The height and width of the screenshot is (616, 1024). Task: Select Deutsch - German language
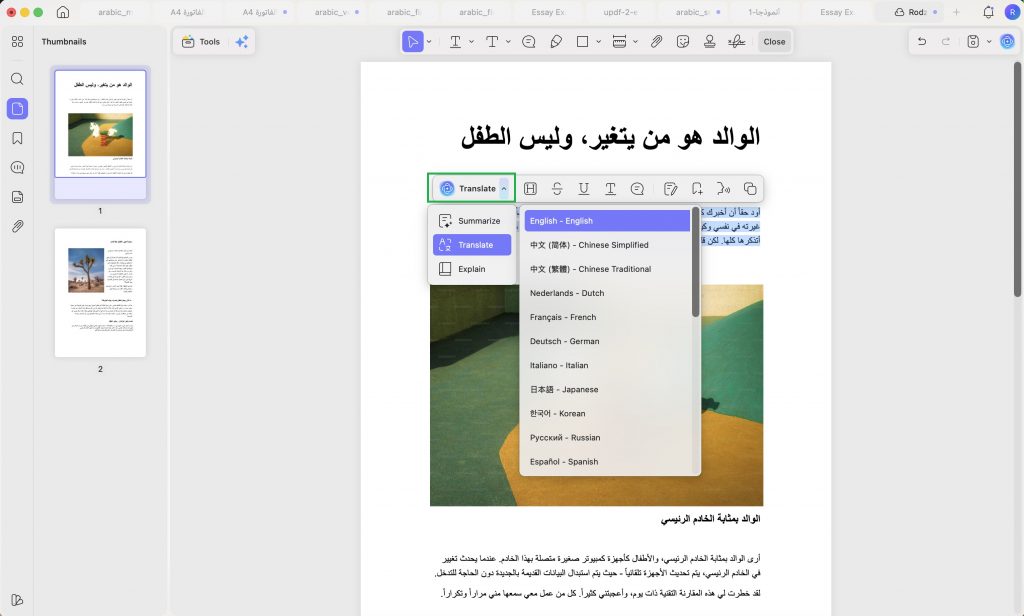pos(607,342)
